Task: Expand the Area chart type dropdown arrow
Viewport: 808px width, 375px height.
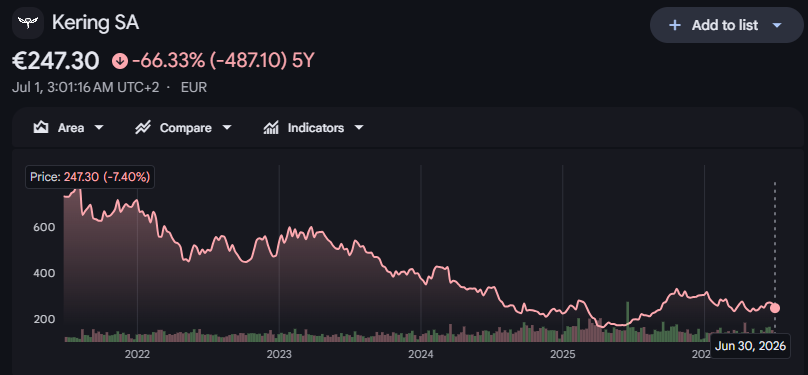Action: pos(99,128)
